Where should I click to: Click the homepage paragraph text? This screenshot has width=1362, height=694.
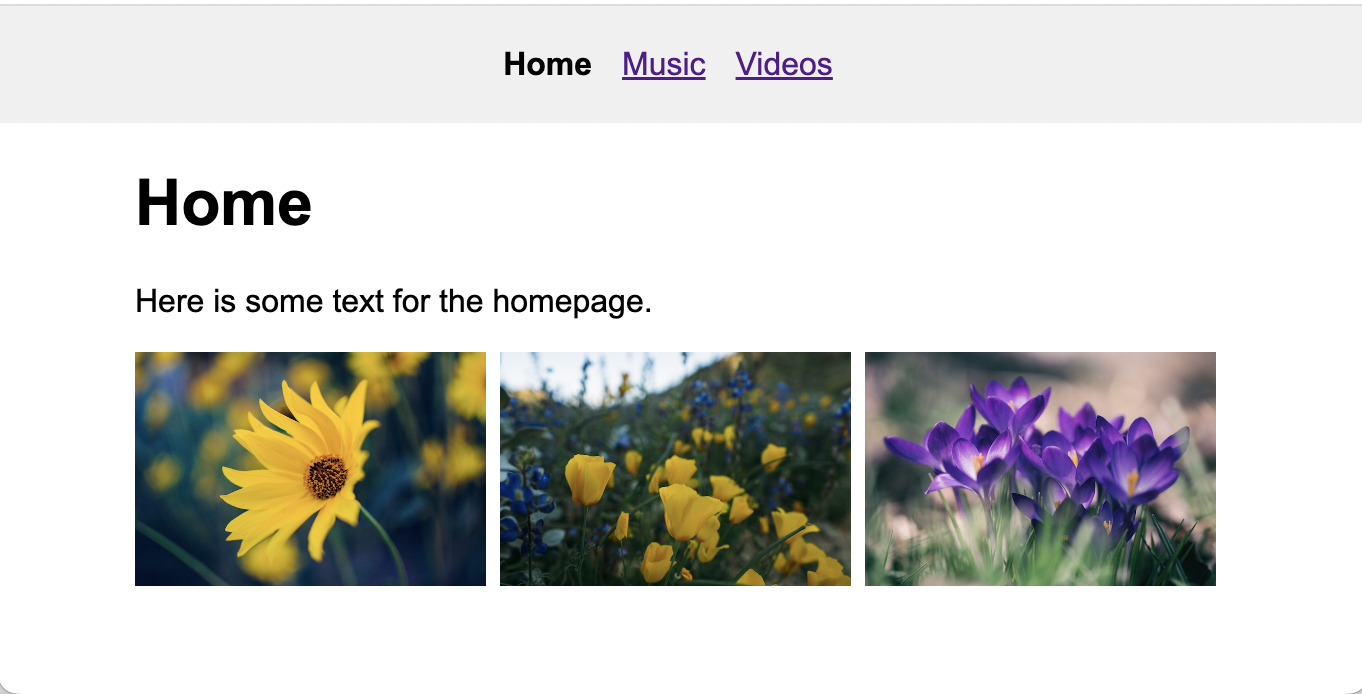click(x=393, y=301)
